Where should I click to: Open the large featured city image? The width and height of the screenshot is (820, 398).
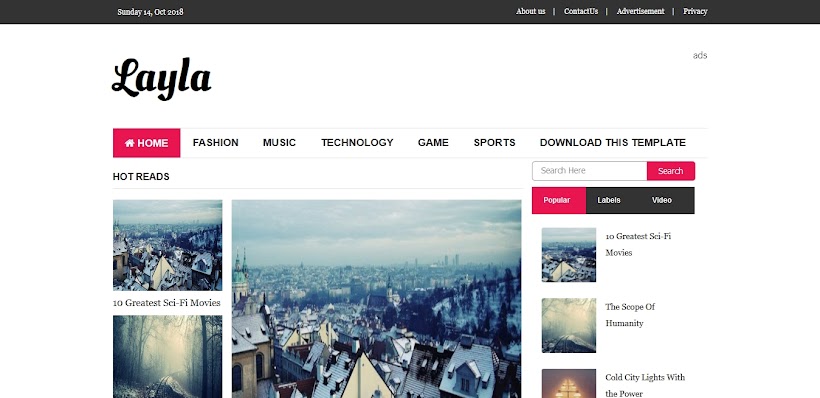click(377, 299)
